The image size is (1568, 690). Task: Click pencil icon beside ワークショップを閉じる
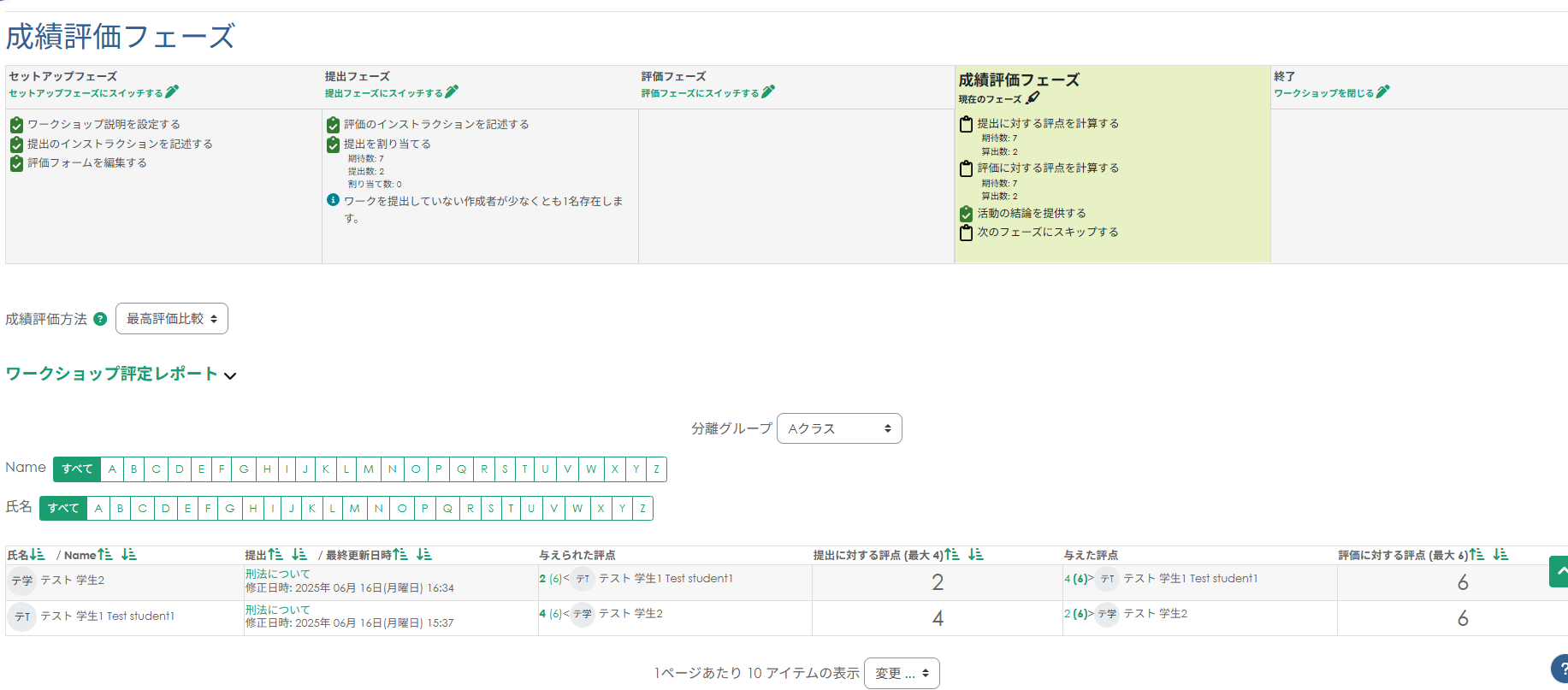(1383, 91)
